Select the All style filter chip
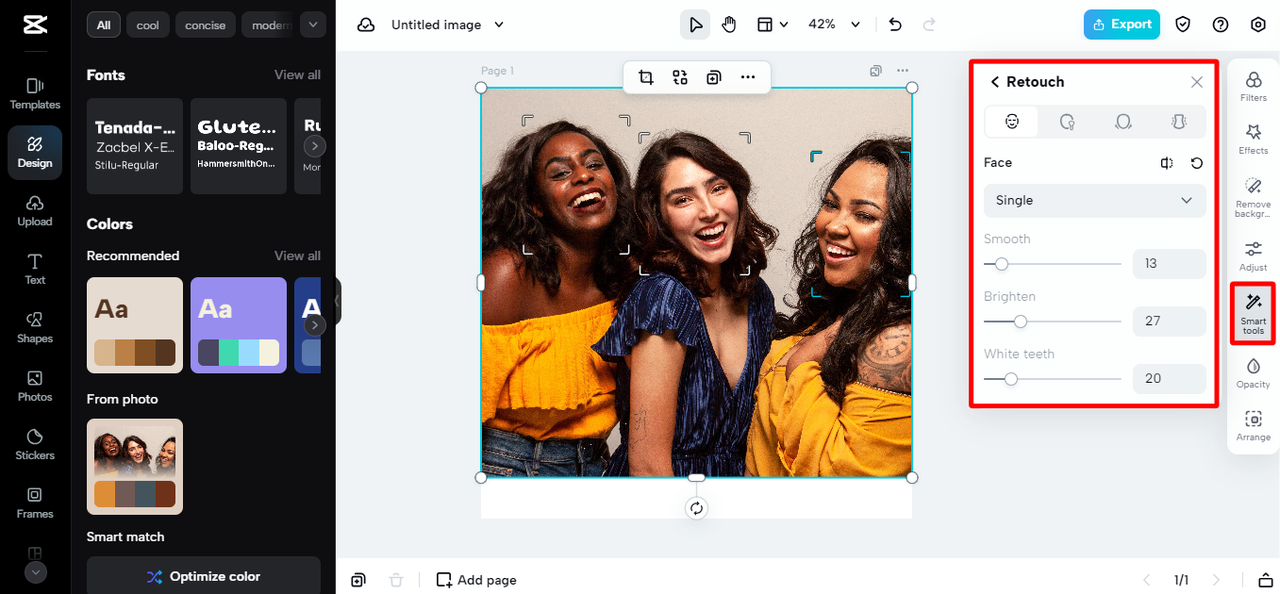The width and height of the screenshot is (1280, 594). (x=103, y=25)
